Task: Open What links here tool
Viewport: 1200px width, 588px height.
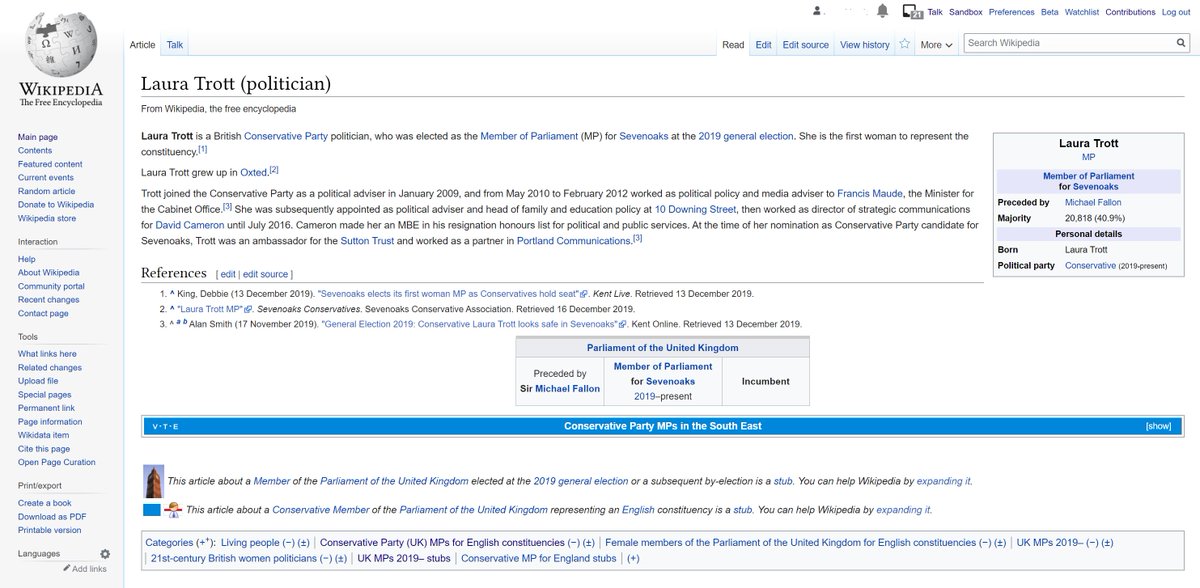Action: click(46, 354)
